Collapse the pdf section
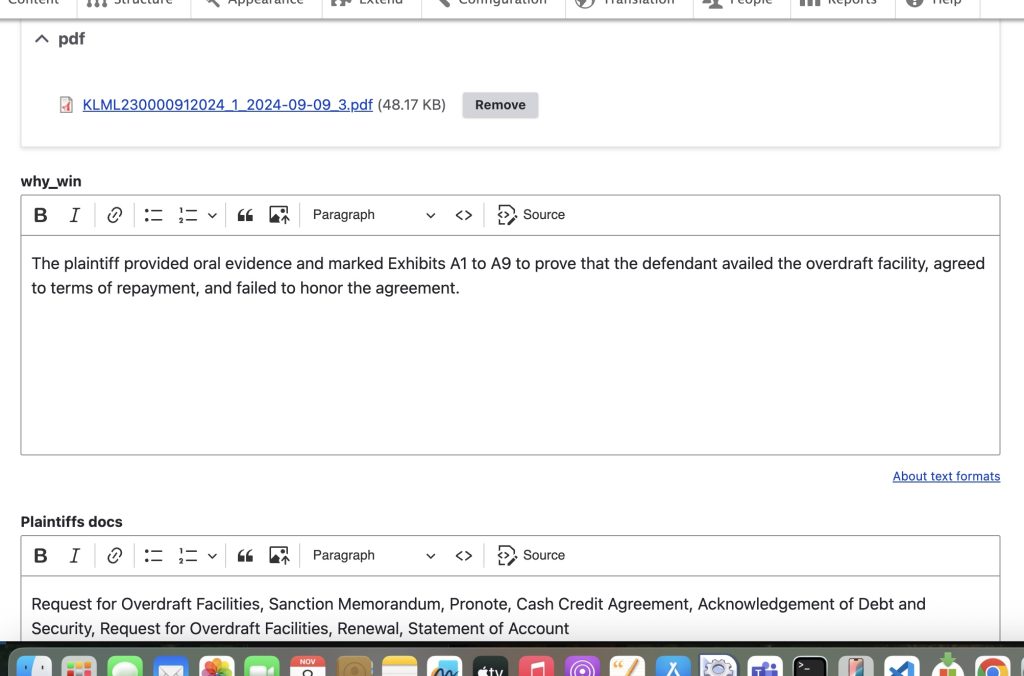1024x676 pixels. 42,39
